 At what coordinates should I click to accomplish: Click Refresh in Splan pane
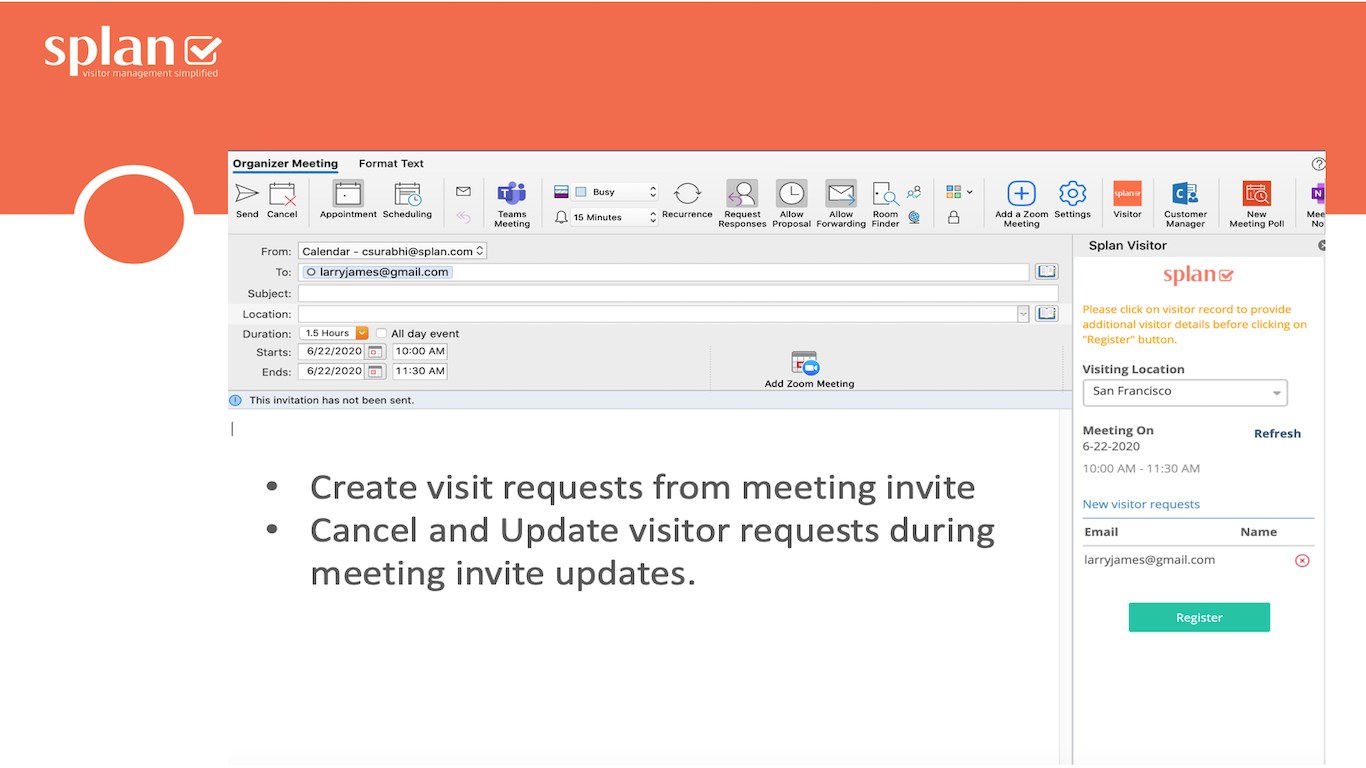click(1277, 433)
